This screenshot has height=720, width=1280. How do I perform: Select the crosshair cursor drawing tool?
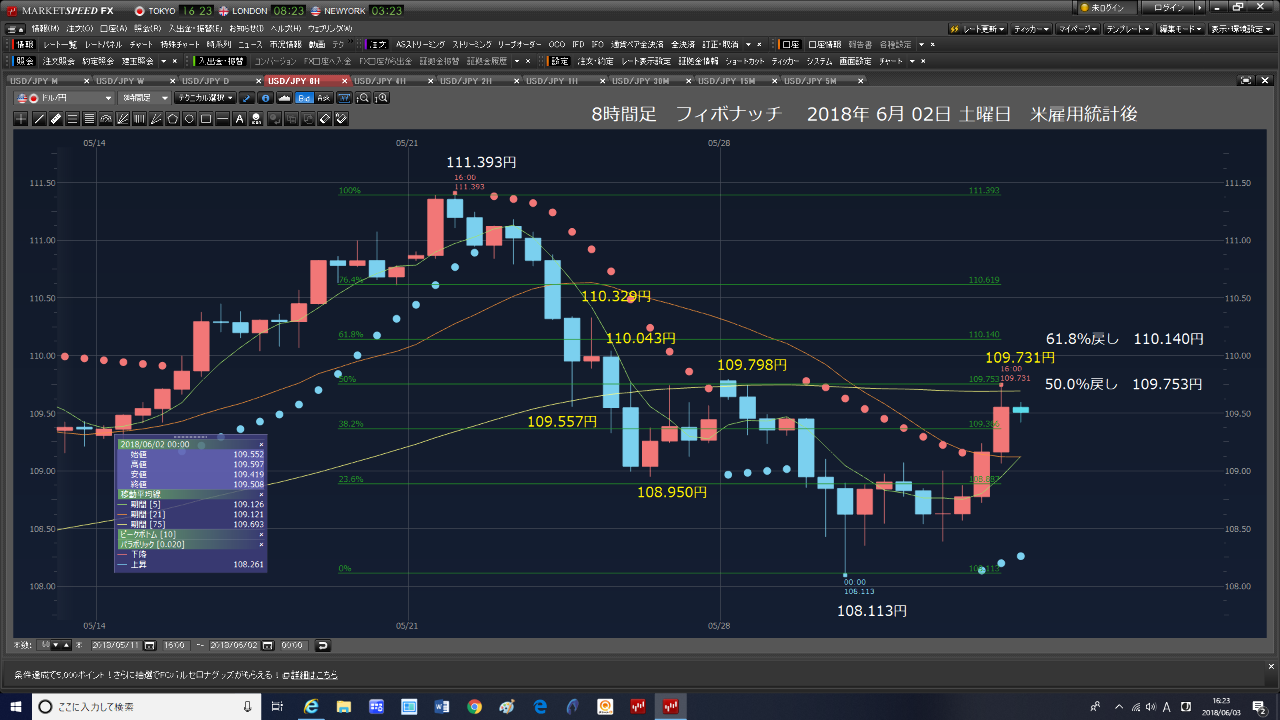[x=22, y=119]
